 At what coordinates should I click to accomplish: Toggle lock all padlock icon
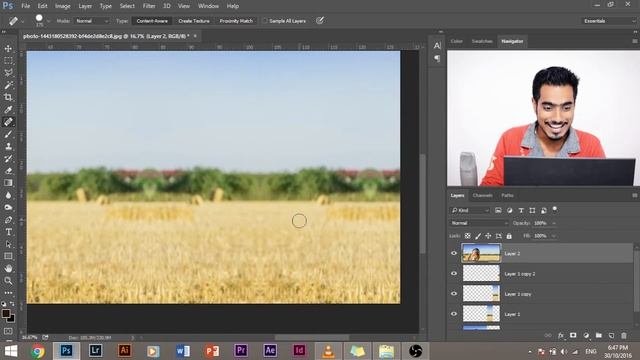coord(509,236)
